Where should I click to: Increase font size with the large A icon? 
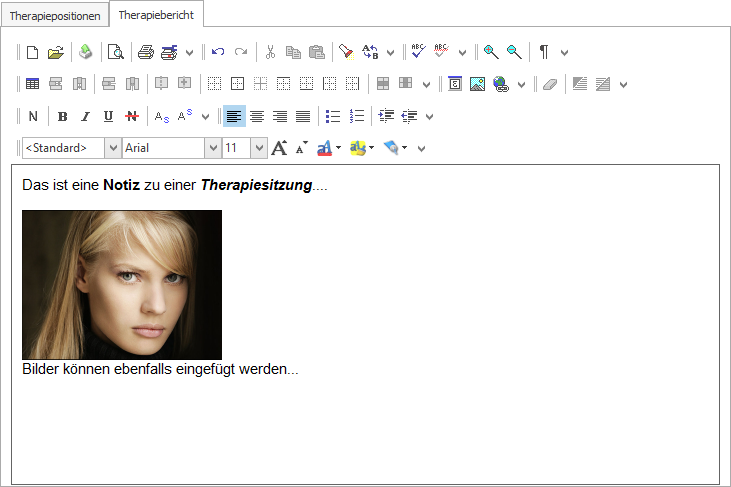click(279, 148)
